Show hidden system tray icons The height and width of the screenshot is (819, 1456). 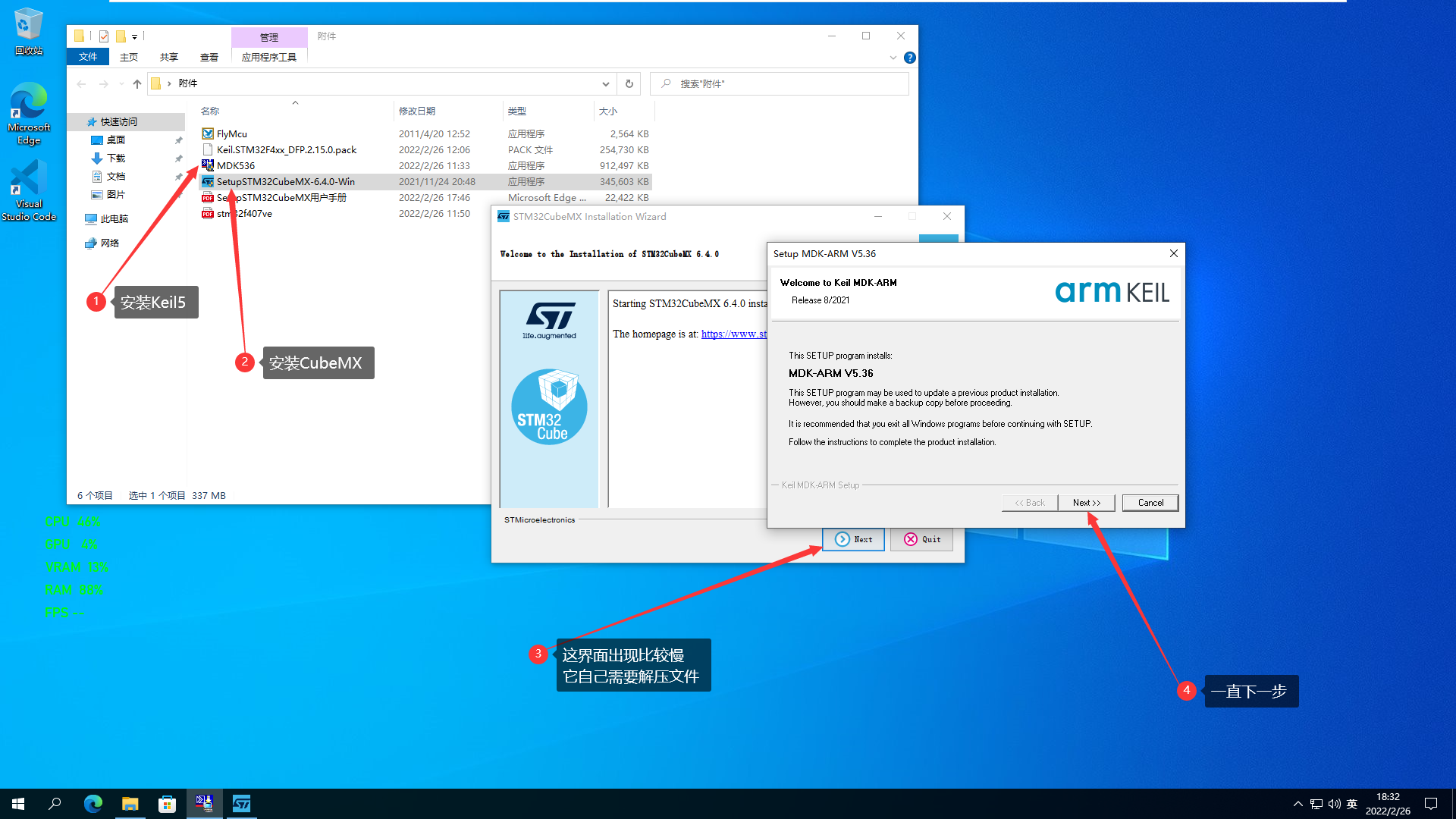click(x=1298, y=804)
